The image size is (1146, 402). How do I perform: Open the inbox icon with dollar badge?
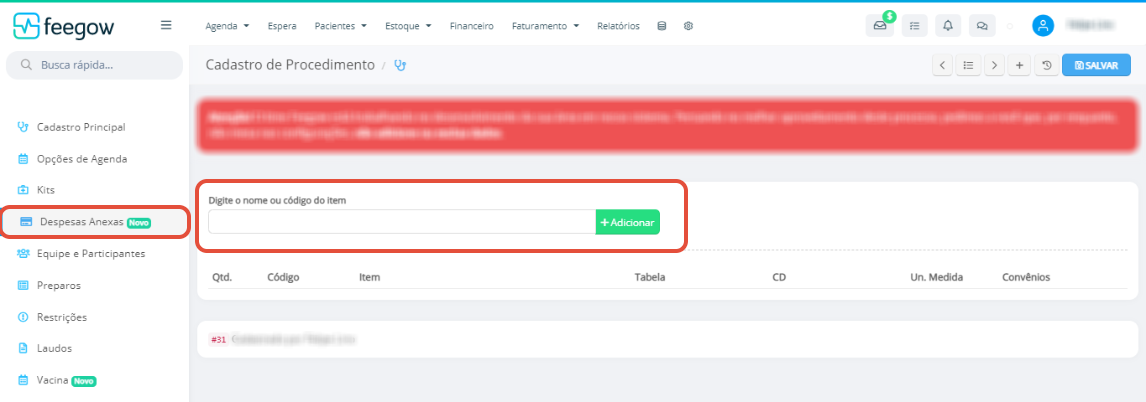(879, 25)
